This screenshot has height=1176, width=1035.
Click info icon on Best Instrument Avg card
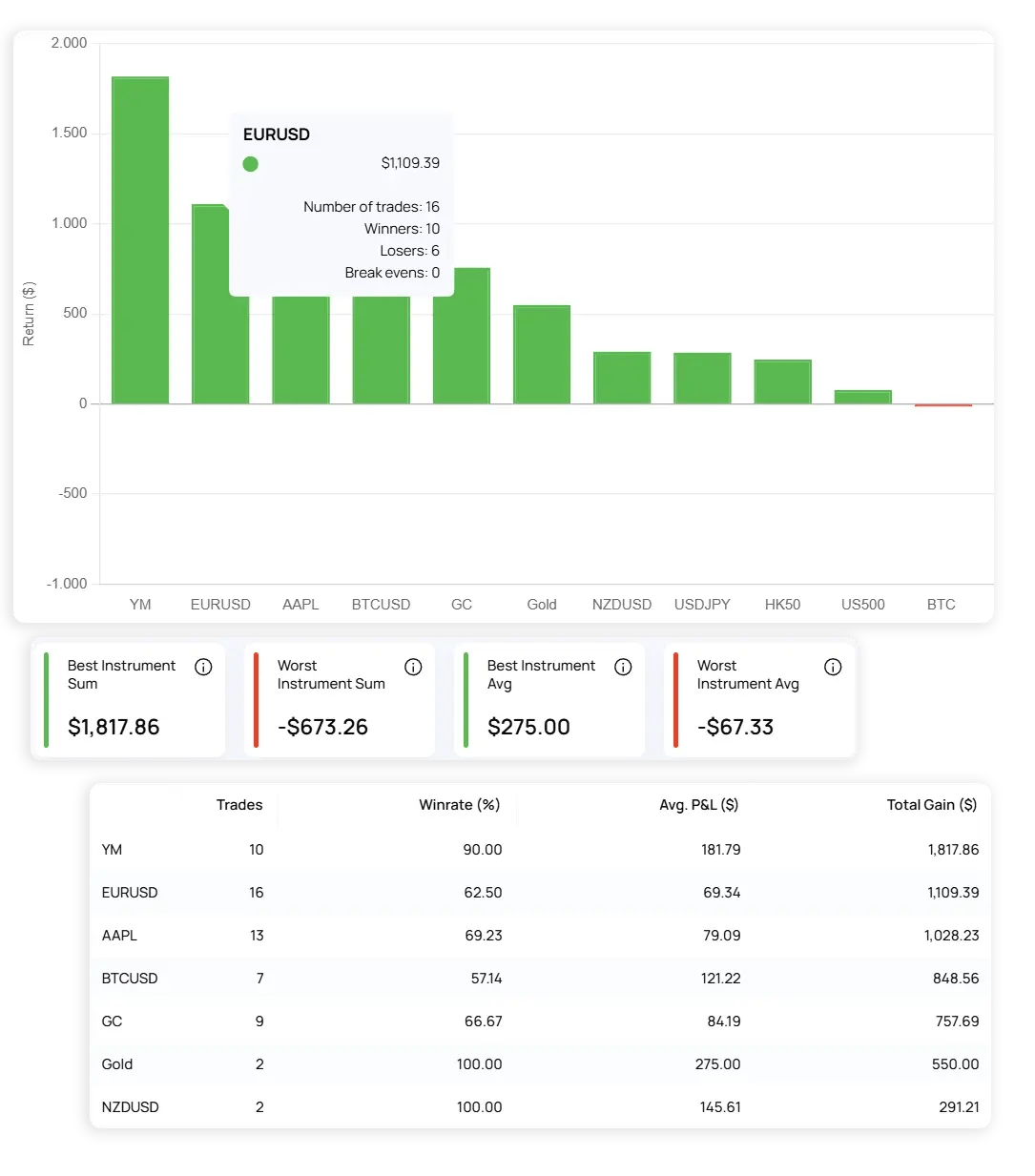coord(623,667)
